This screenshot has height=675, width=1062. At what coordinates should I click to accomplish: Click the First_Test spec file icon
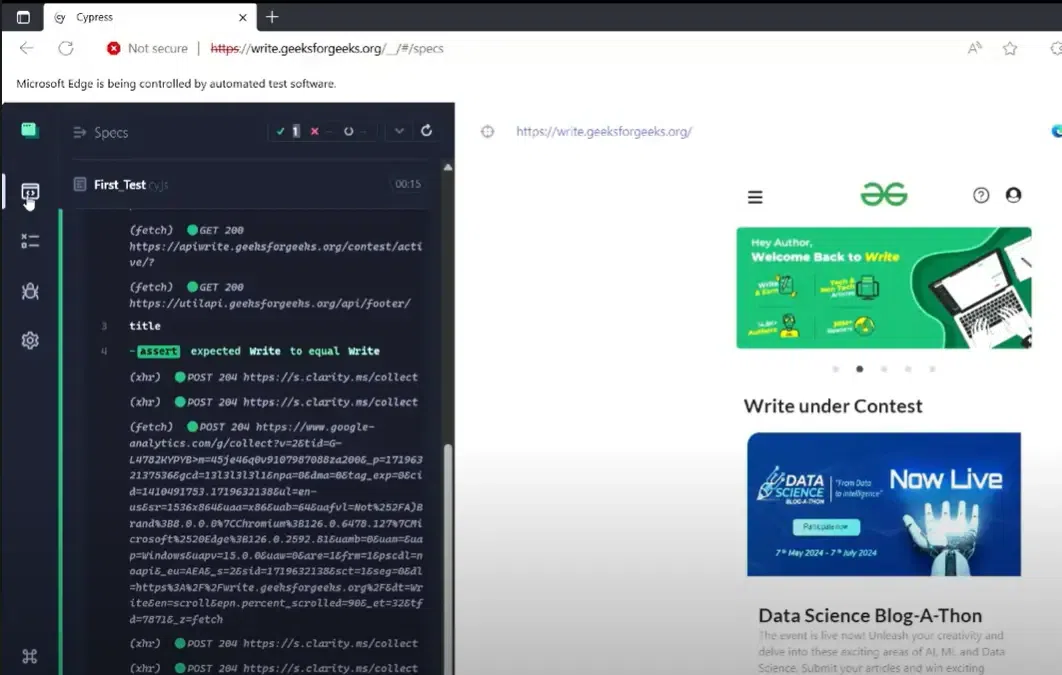80,184
